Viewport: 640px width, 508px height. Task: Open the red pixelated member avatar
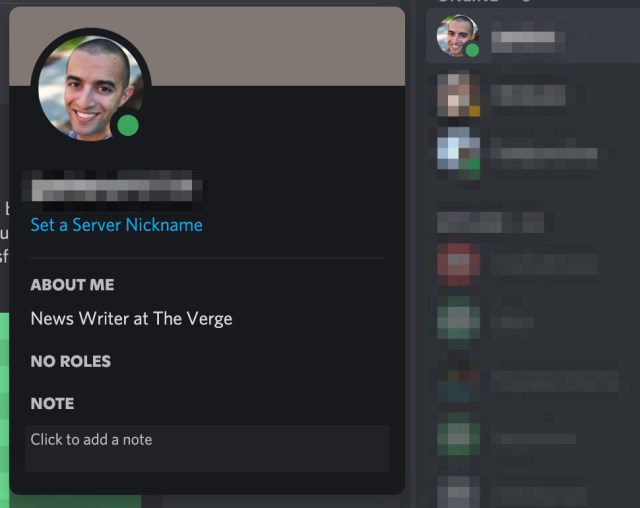(458, 264)
